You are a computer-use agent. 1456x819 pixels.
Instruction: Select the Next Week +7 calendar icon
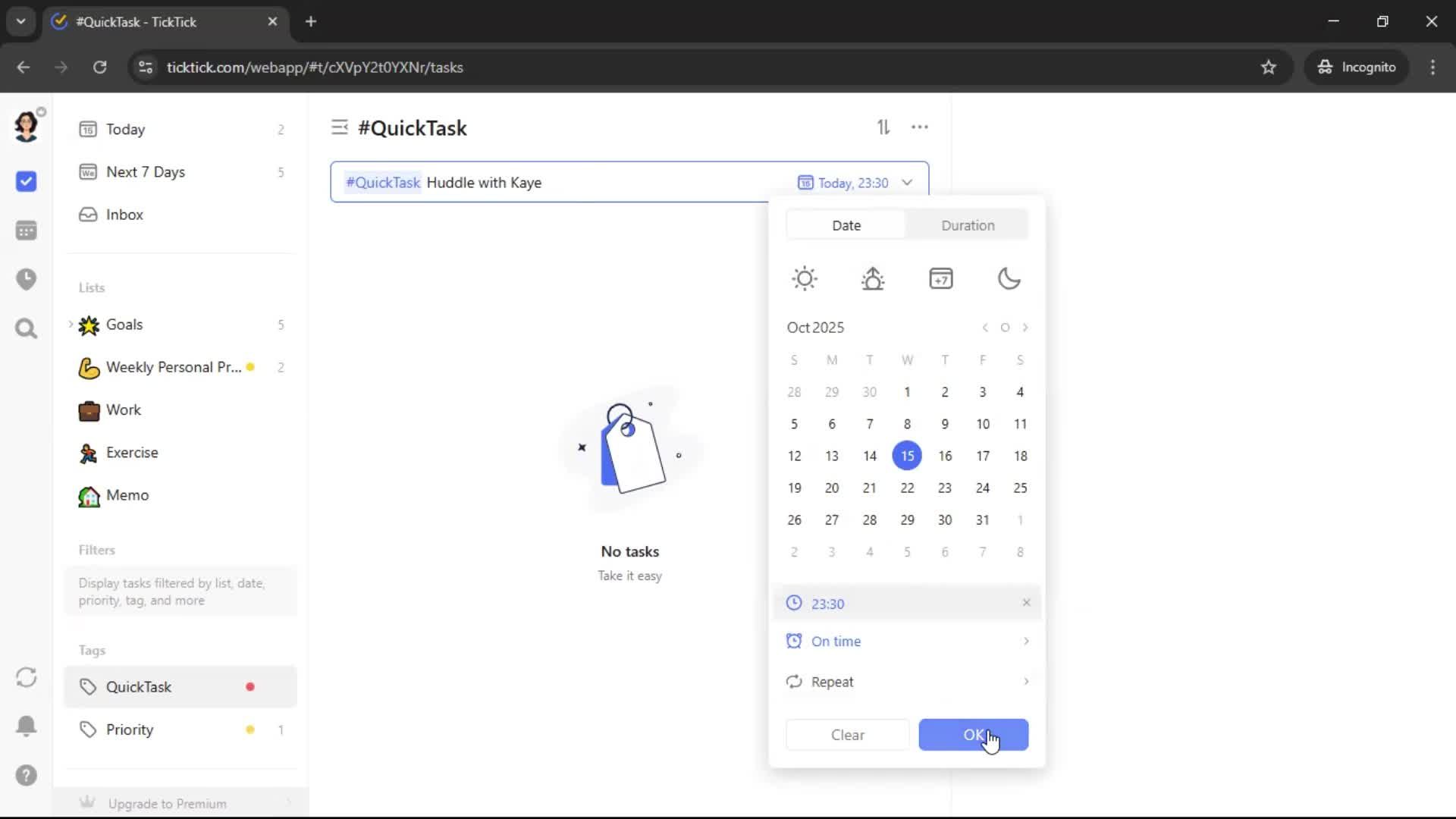pyautogui.click(x=941, y=278)
